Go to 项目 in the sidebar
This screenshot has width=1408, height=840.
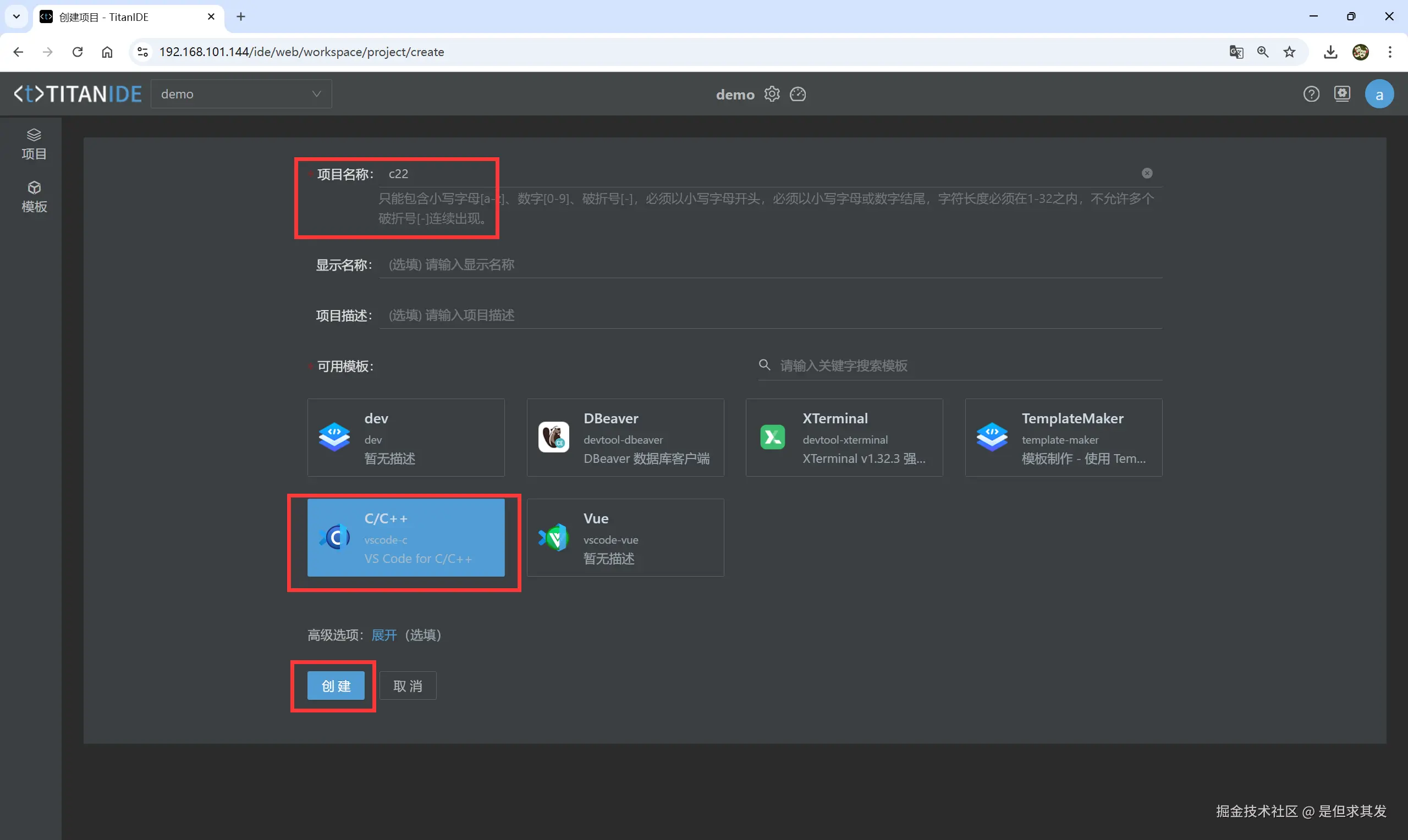pos(34,144)
